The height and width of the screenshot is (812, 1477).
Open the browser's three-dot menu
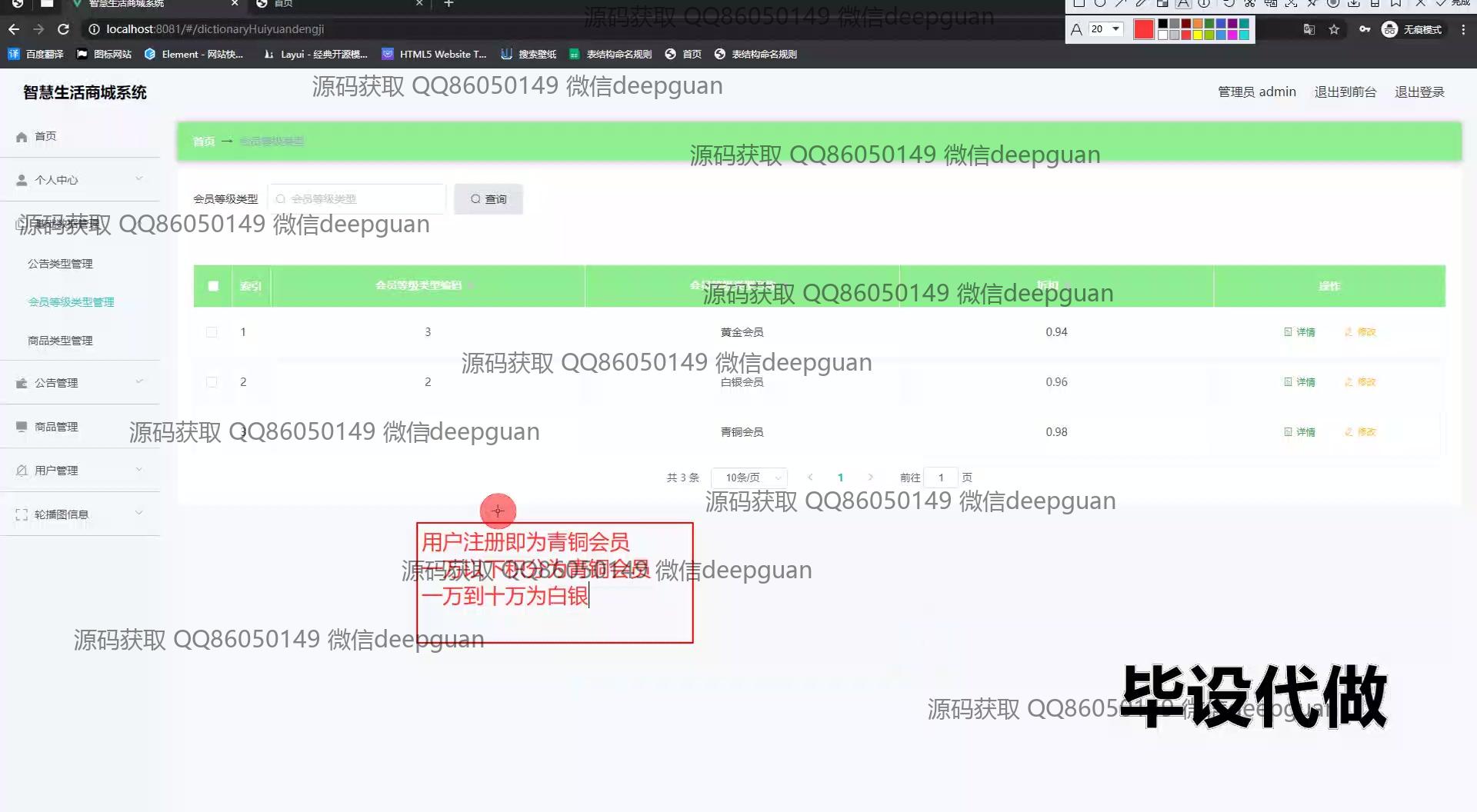[x=1462, y=29]
